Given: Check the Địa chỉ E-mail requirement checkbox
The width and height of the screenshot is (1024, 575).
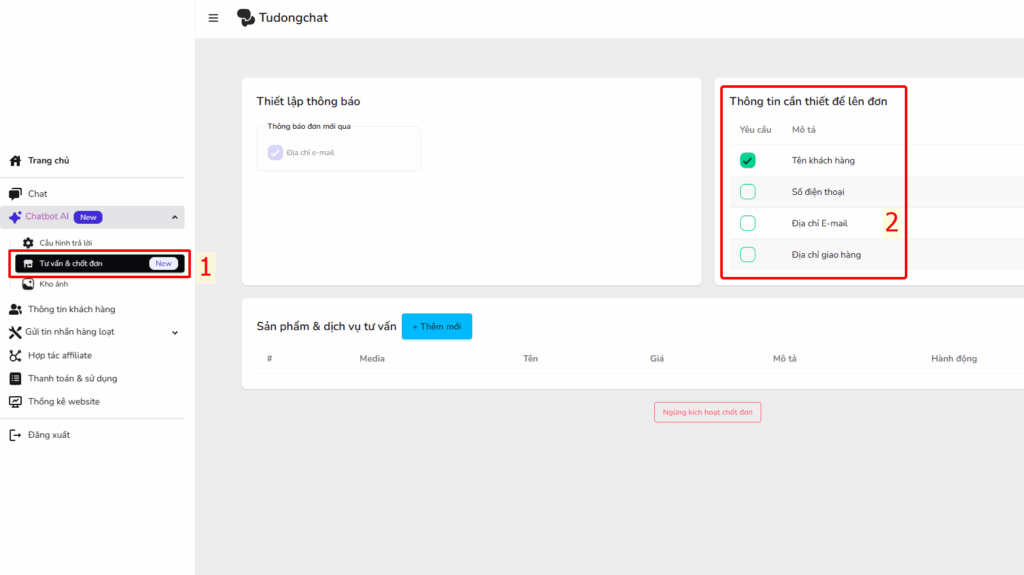Looking at the screenshot, I should tap(748, 223).
